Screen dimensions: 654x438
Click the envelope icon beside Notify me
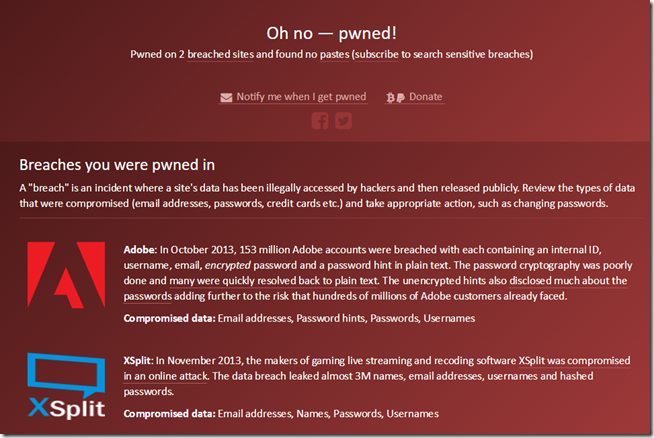click(x=226, y=98)
